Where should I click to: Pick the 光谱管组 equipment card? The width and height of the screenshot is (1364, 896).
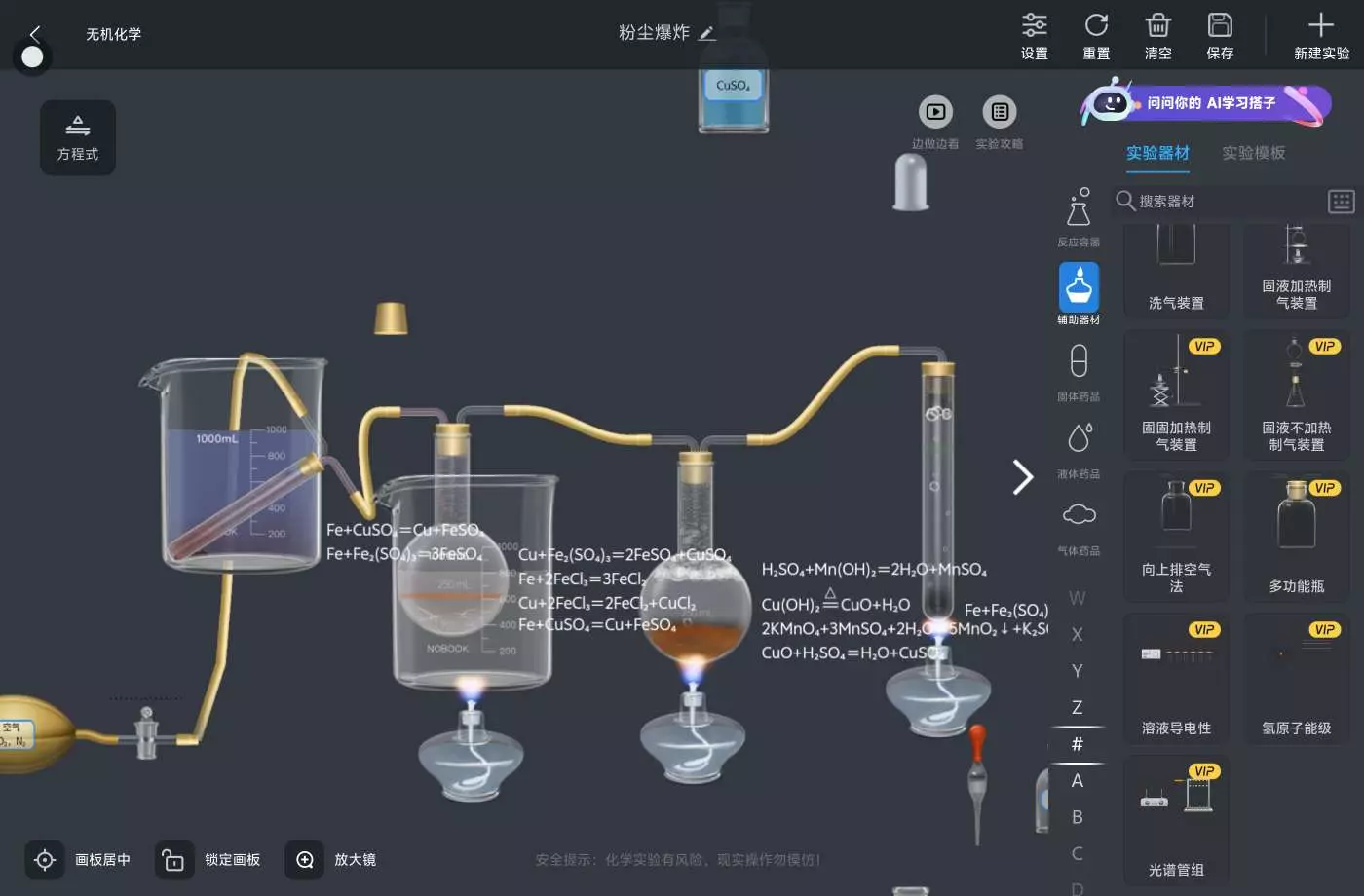point(1176,820)
